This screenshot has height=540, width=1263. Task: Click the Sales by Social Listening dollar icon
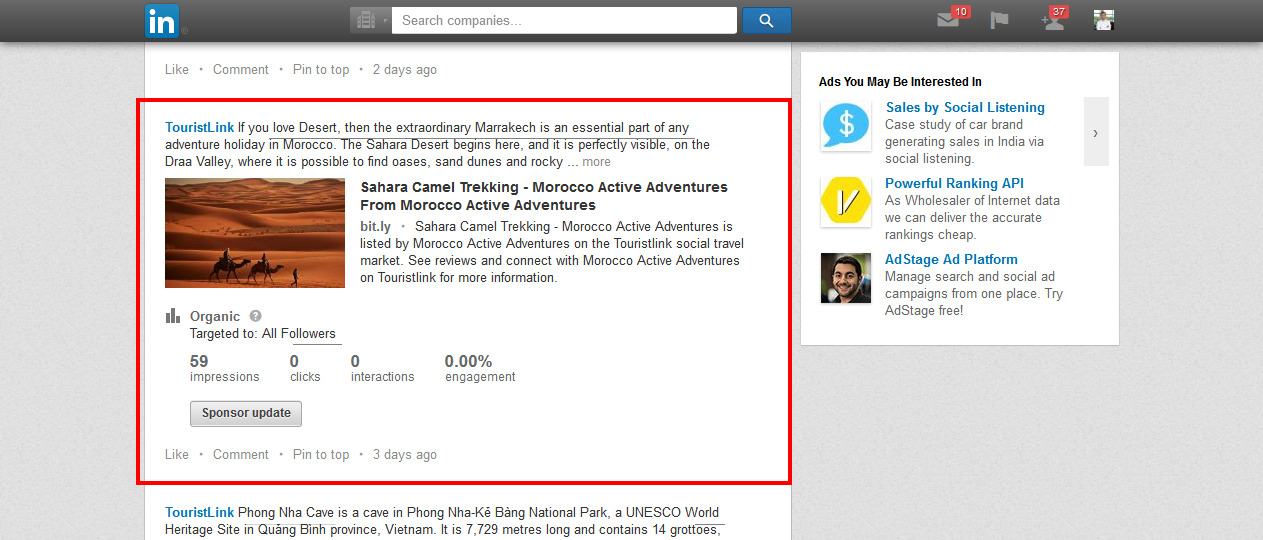click(x=846, y=126)
